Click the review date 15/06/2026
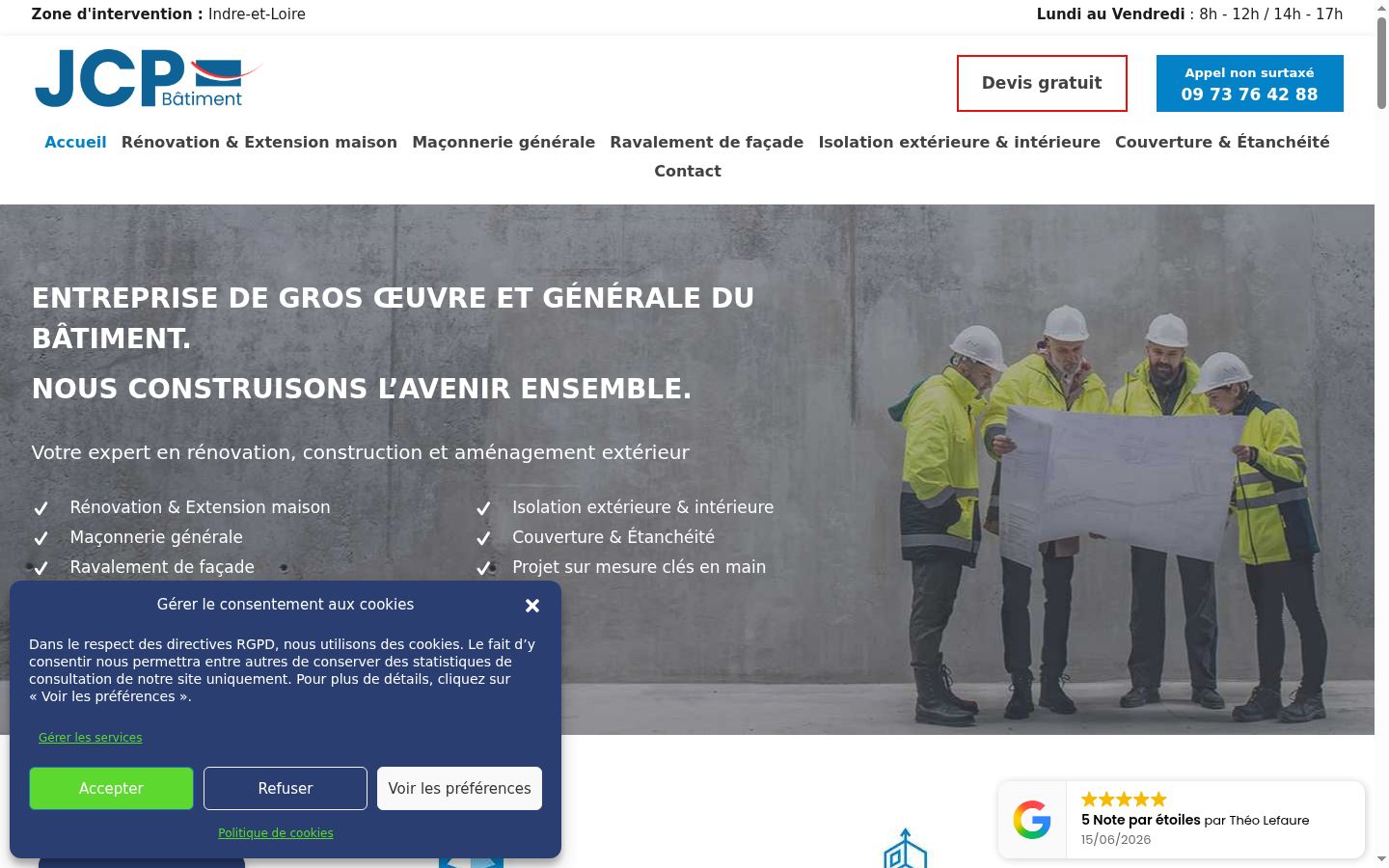Image resolution: width=1389 pixels, height=868 pixels. point(1116,840)
